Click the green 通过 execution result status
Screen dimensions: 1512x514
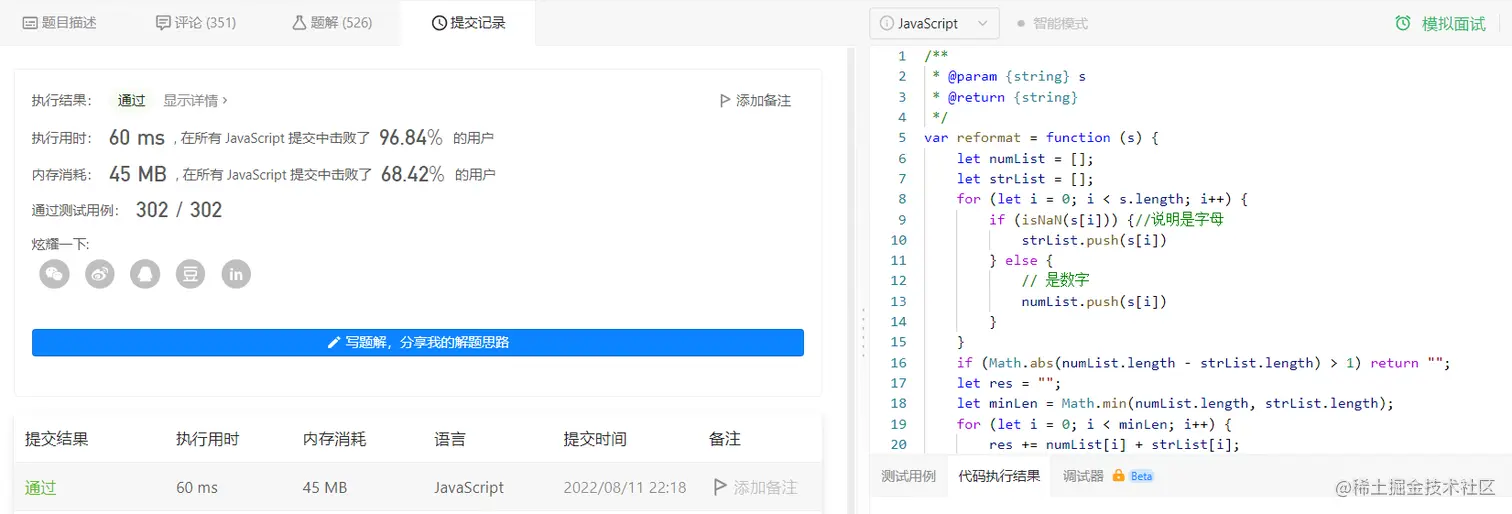(x=132, y=100)
